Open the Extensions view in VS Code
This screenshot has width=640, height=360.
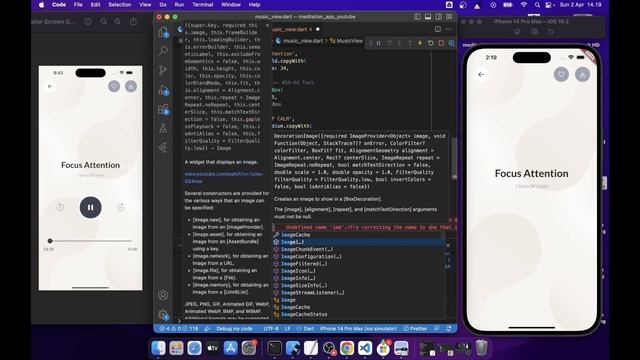tap(163, 109)
